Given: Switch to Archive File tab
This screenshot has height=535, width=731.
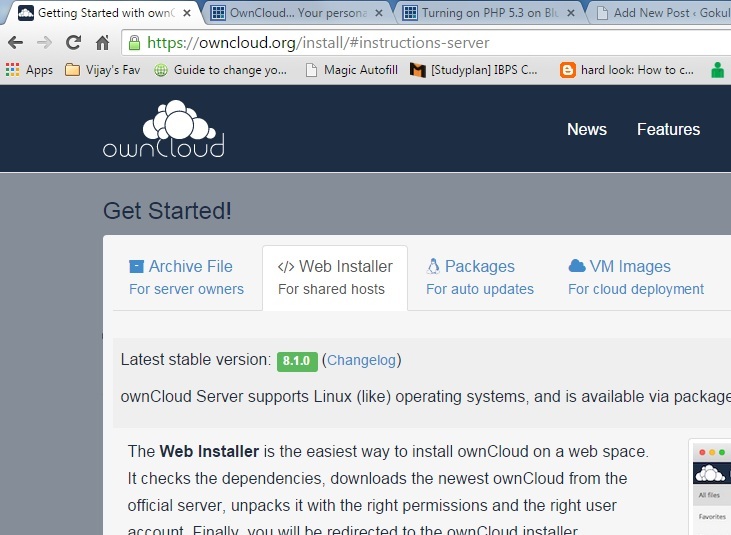Looking at the screenshot, I should pyautogui.click(x=186, y=277).
